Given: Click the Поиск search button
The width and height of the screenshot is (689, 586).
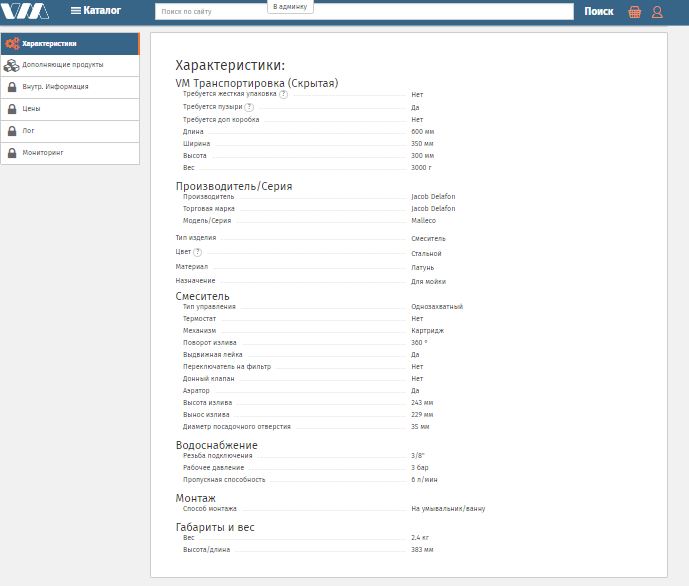Looking at the screenshot, I should pos(598,11).
